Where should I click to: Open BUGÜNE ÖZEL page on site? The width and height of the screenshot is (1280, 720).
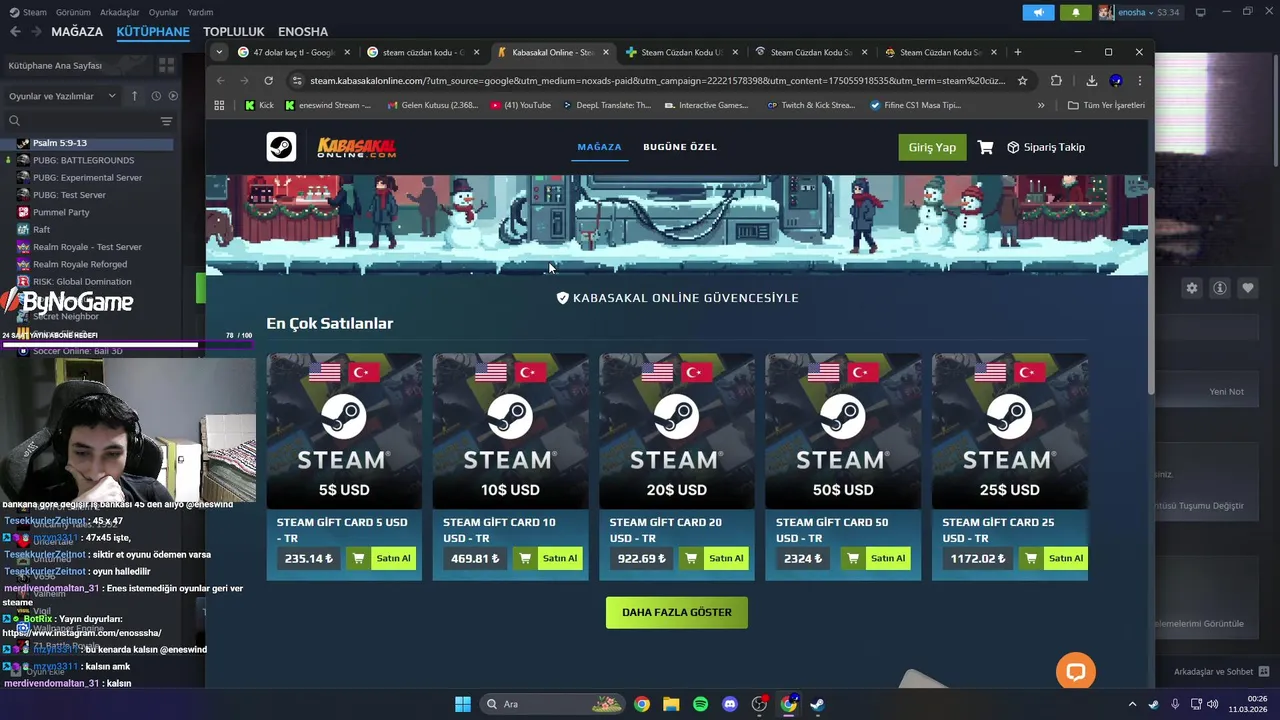[x=680, y=147]
